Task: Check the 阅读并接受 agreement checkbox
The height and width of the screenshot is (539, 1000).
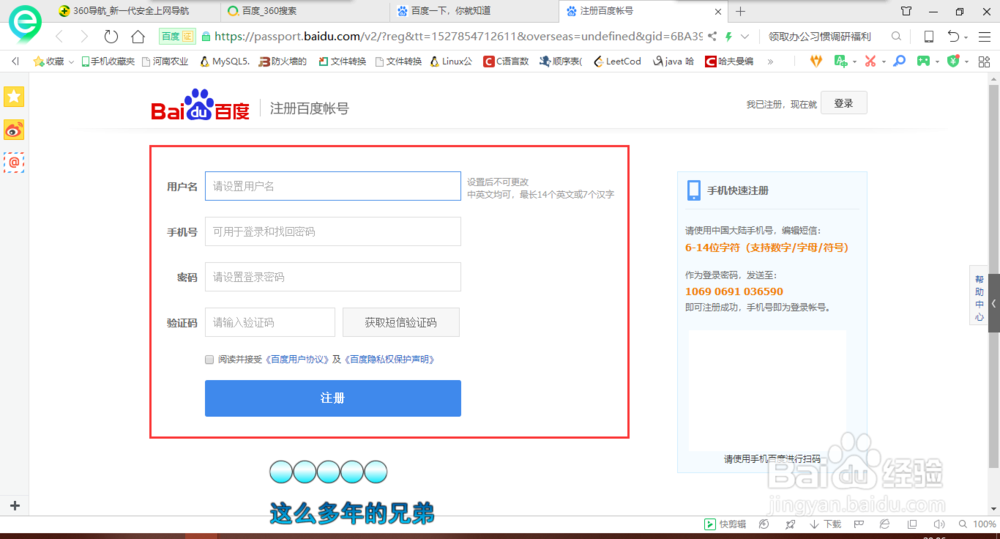Action: pyautogui.click(x=209, y=360)
